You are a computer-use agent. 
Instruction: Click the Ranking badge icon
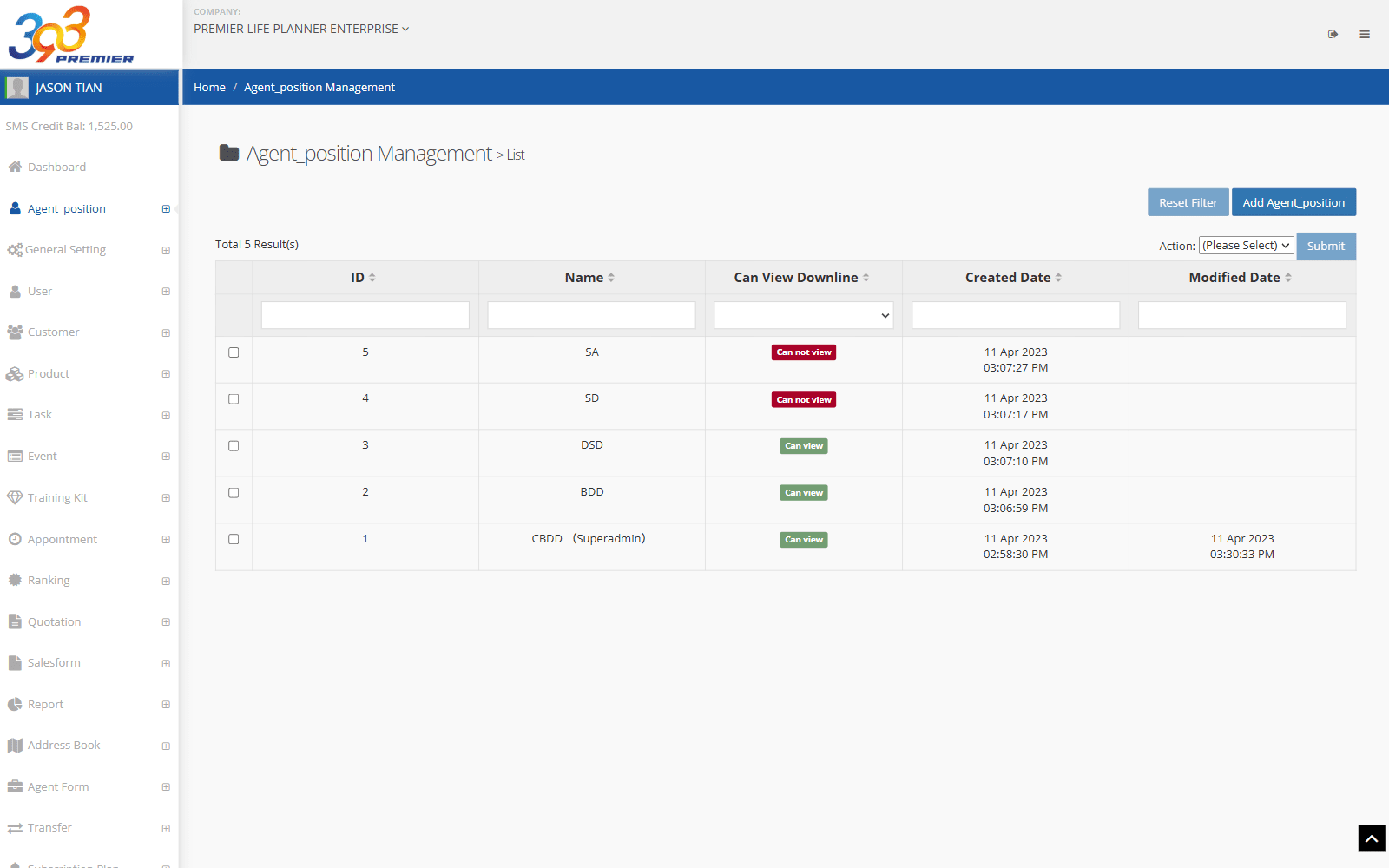[x=15, y=580]
